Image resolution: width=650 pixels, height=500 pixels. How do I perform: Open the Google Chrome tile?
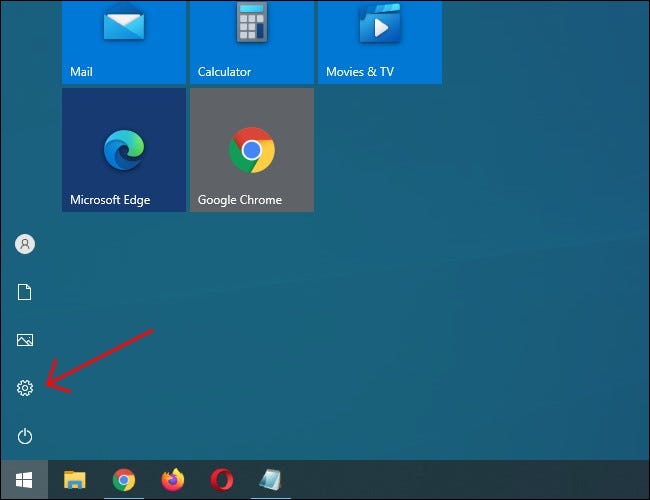(x=252, y=150)
